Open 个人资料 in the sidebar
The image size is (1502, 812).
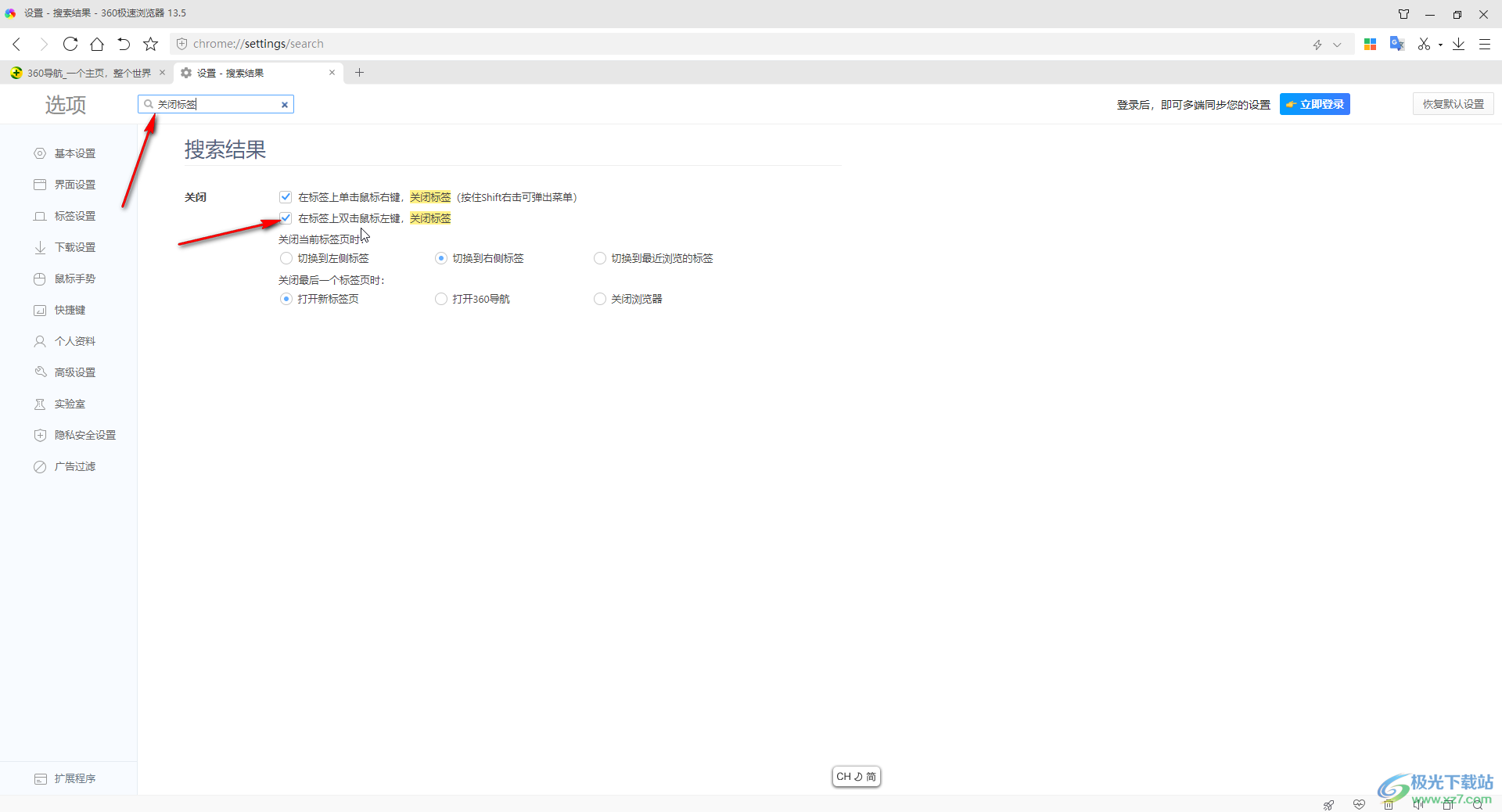click(75, 341)
